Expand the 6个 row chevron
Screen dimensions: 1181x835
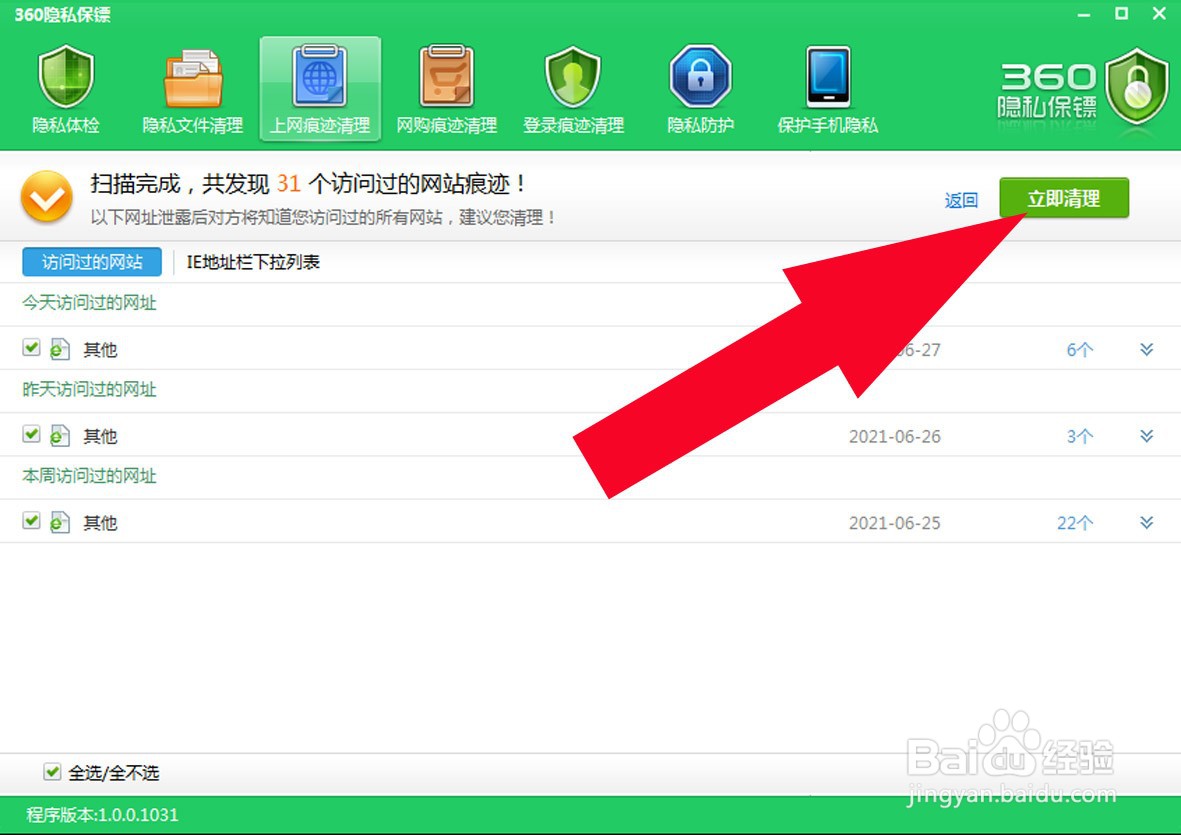(x=1146, y=349)
